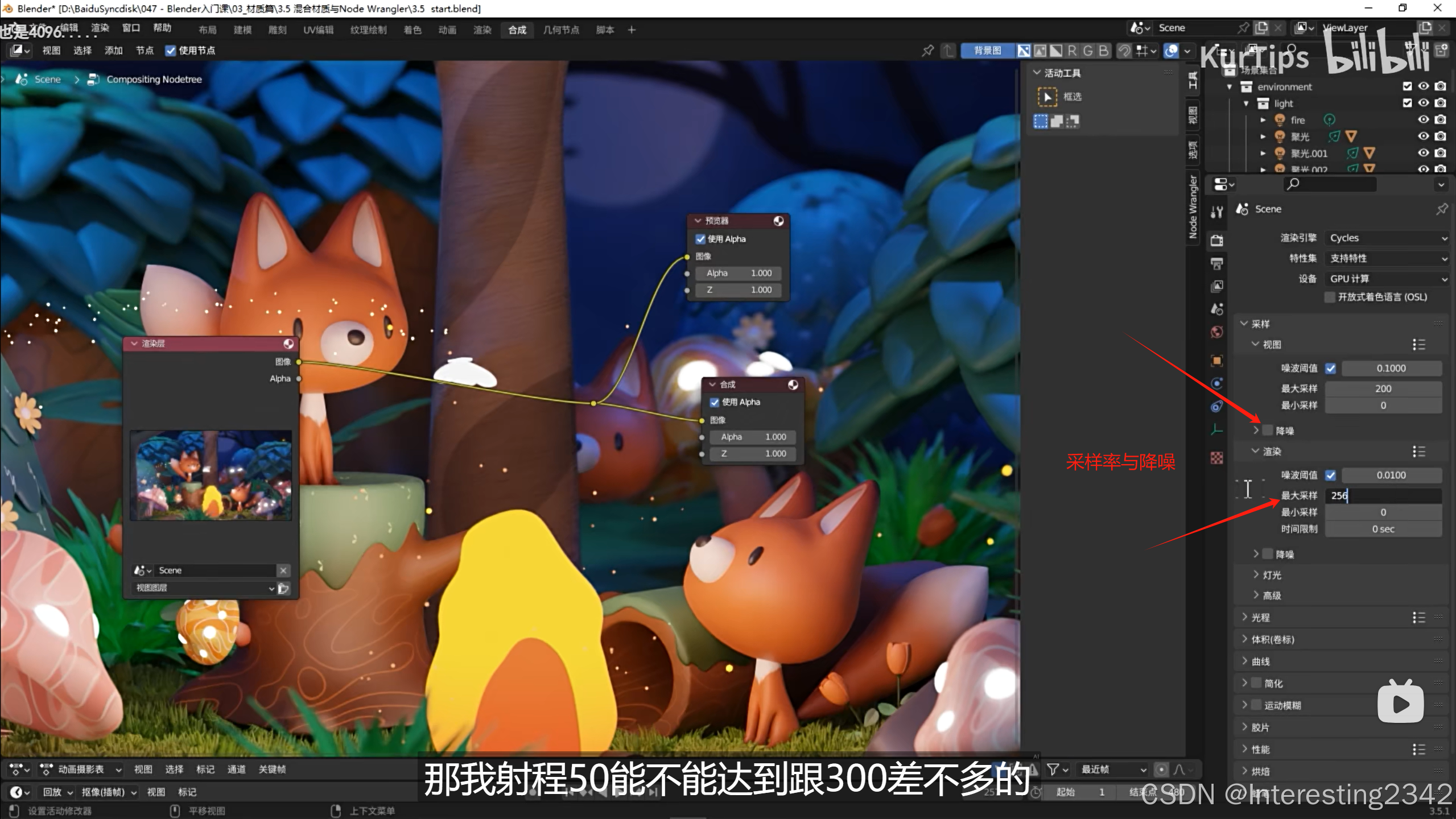Click the Box Select tool icon
This screenshot has width=1456, height=819.
pyautogui.click(x=1047, y=97)
